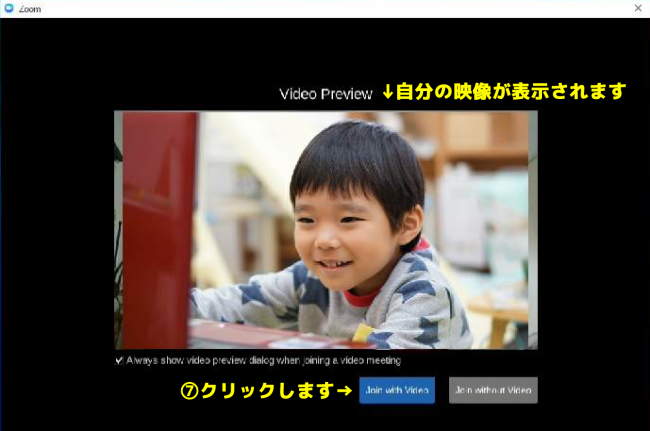The width and height of the screenshot is (650, 431).
Task: Click the 'Zoom' window title text
Action: click(x=30, y=9)
